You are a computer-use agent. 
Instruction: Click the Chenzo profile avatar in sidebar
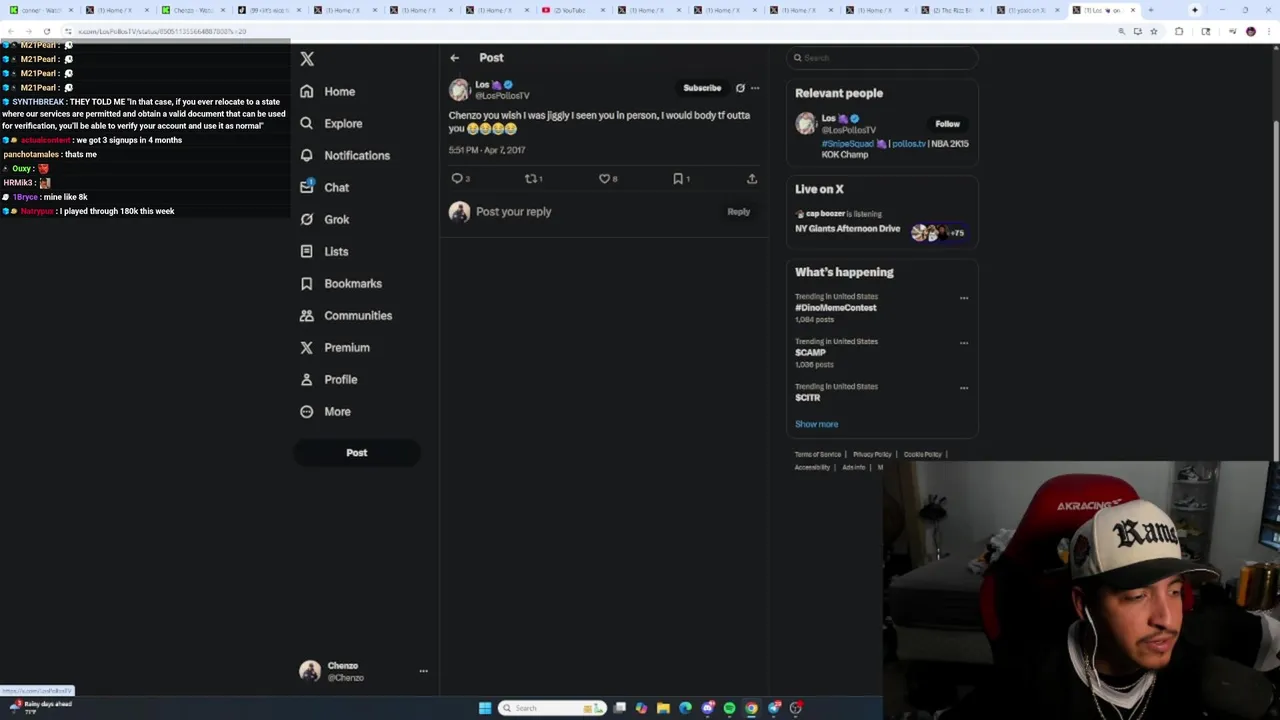point(310,671)
